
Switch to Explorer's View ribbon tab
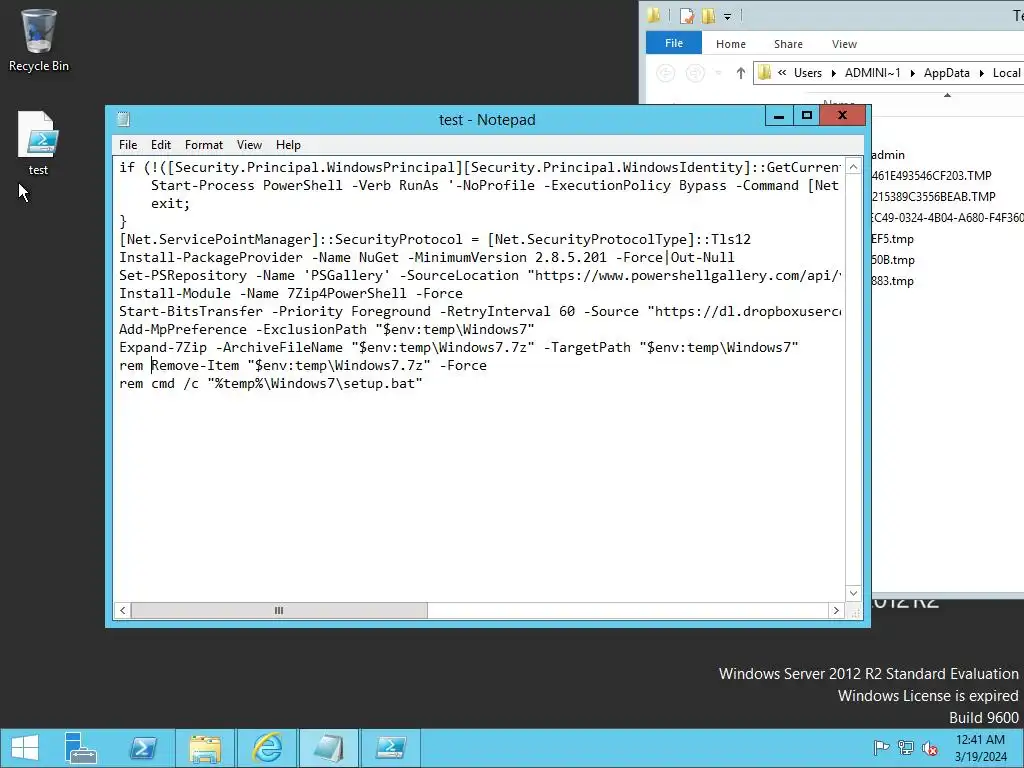coord(844,44)
